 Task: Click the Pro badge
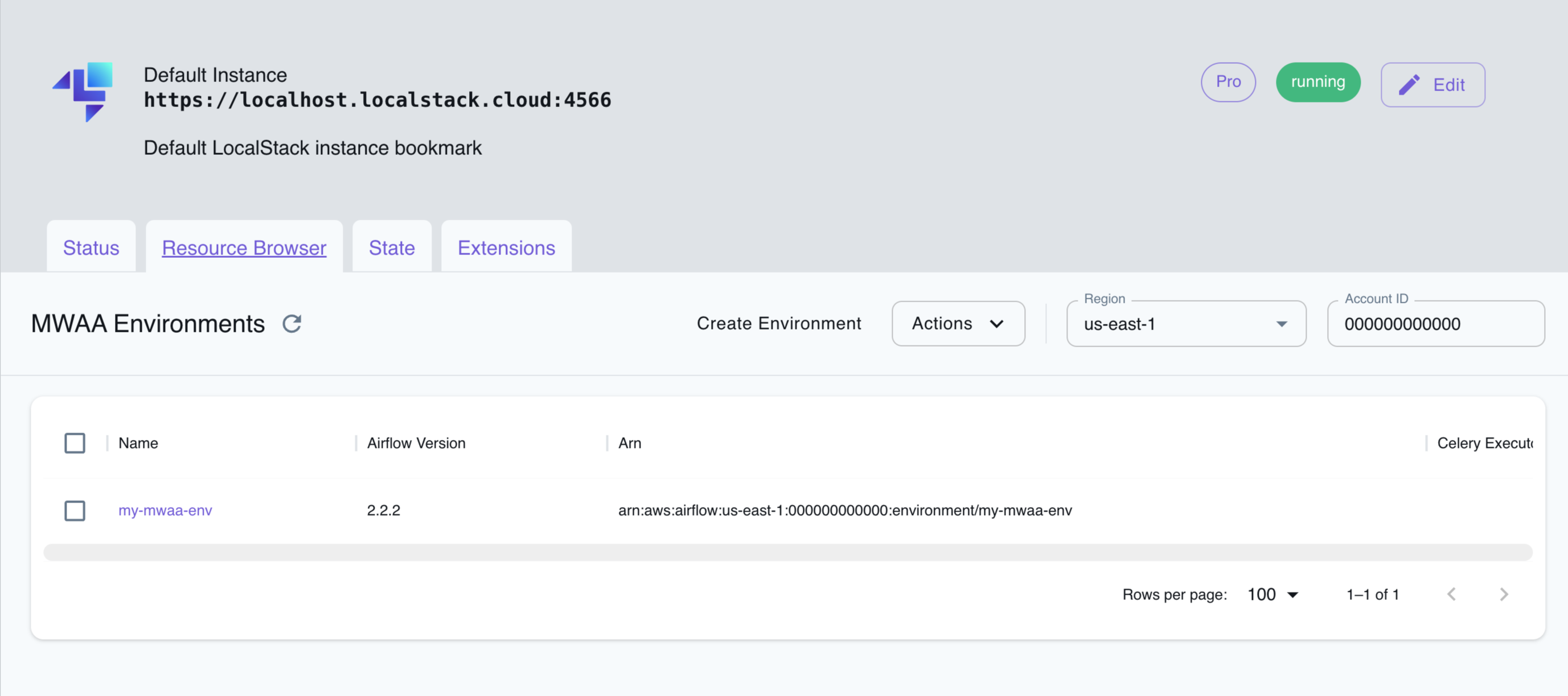pos(1228,81)
